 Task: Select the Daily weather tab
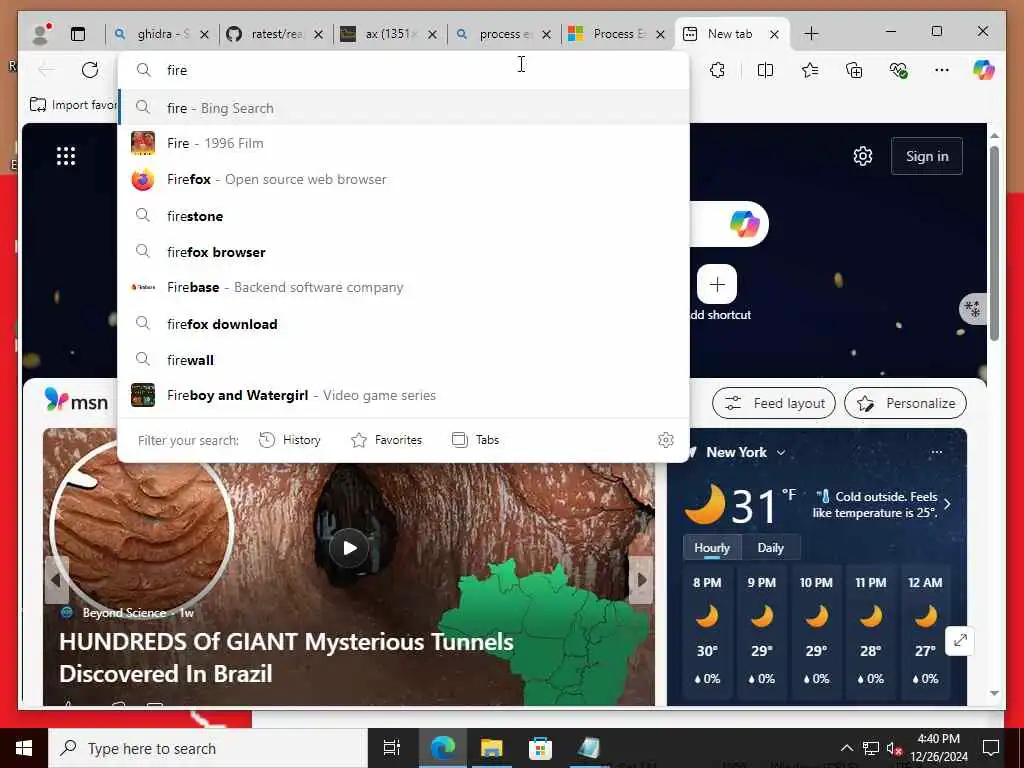tap(771, 548)
